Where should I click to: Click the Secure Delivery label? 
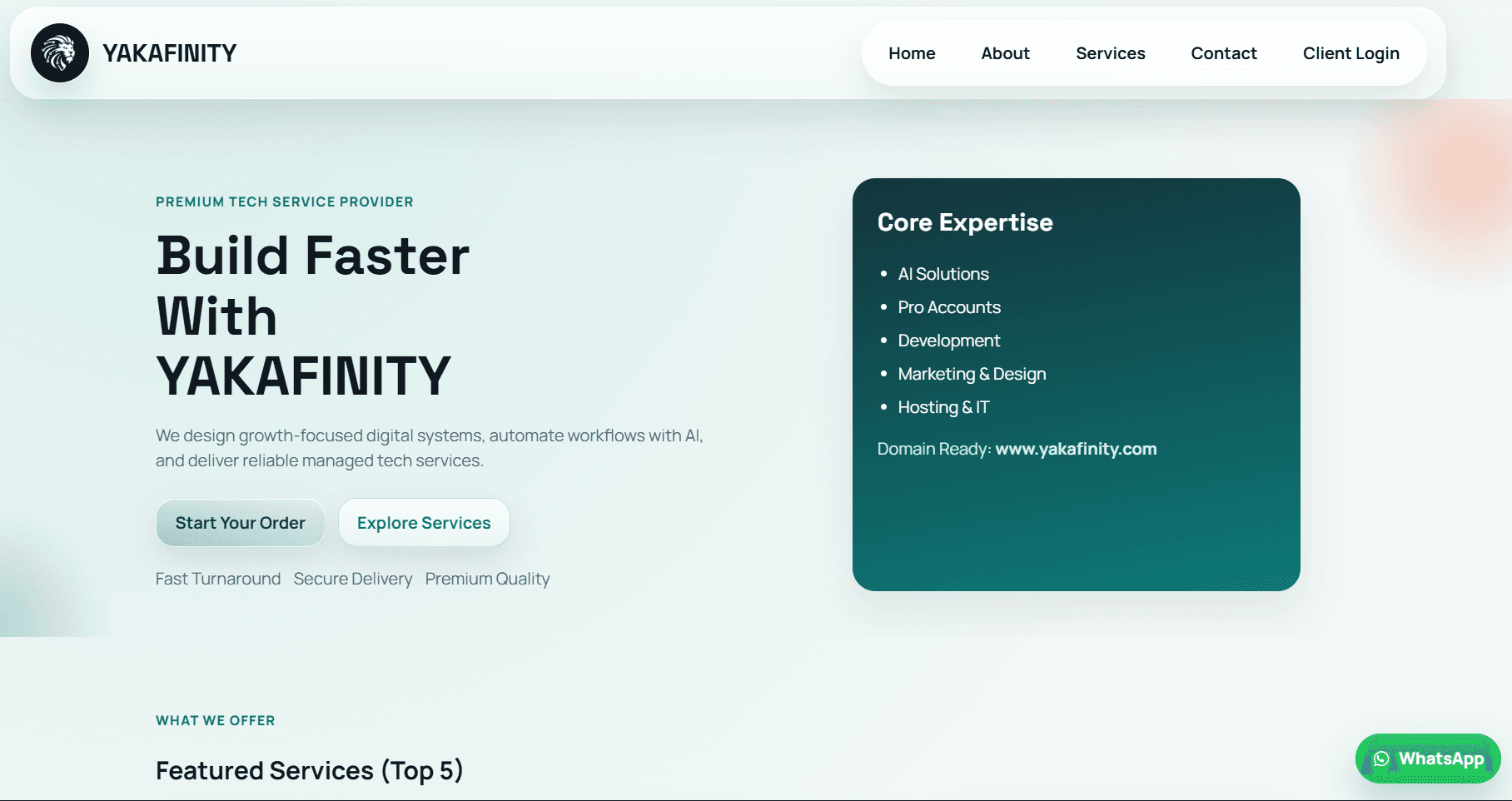(353, 579)
